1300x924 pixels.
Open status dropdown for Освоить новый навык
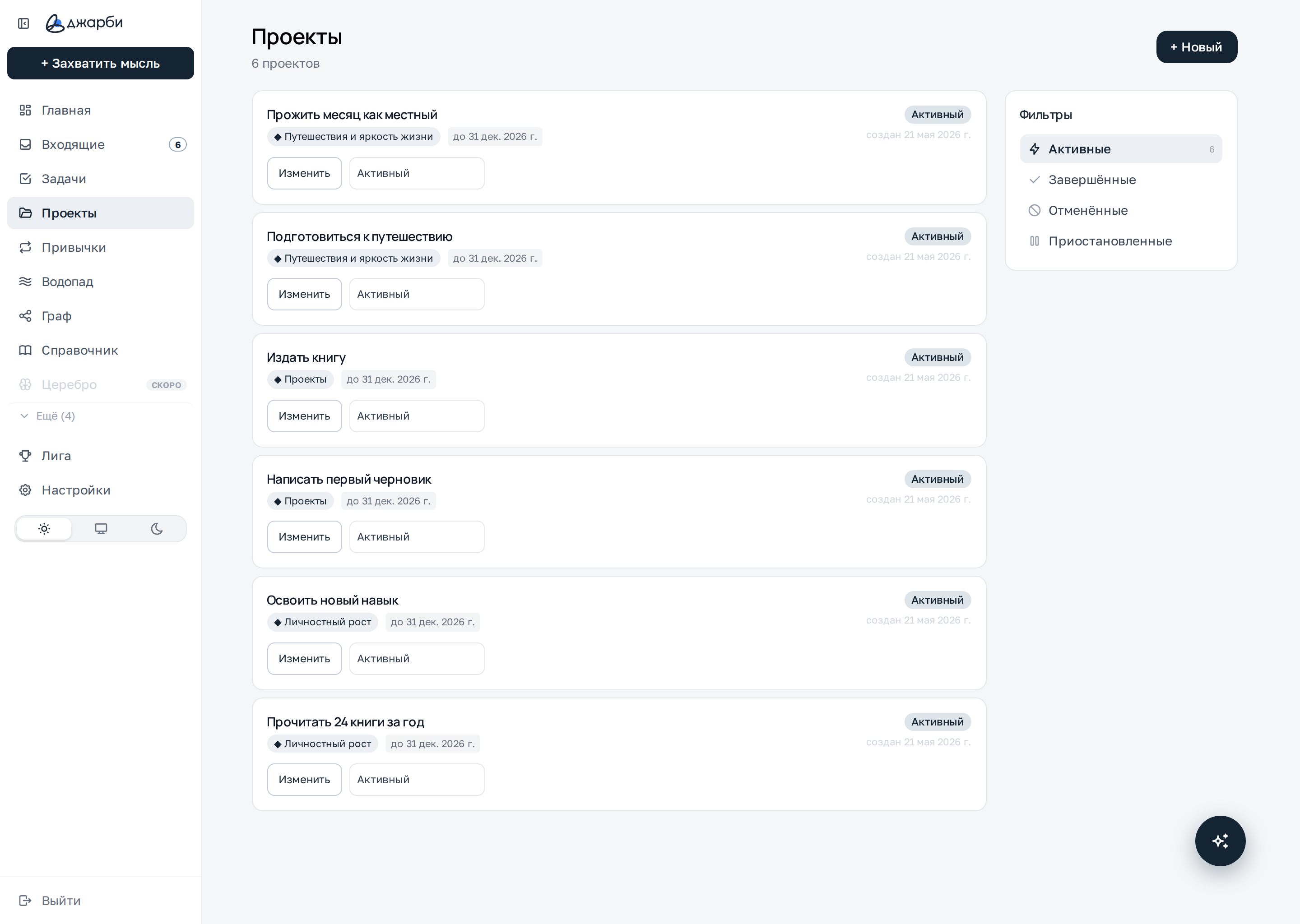point(417,658)
